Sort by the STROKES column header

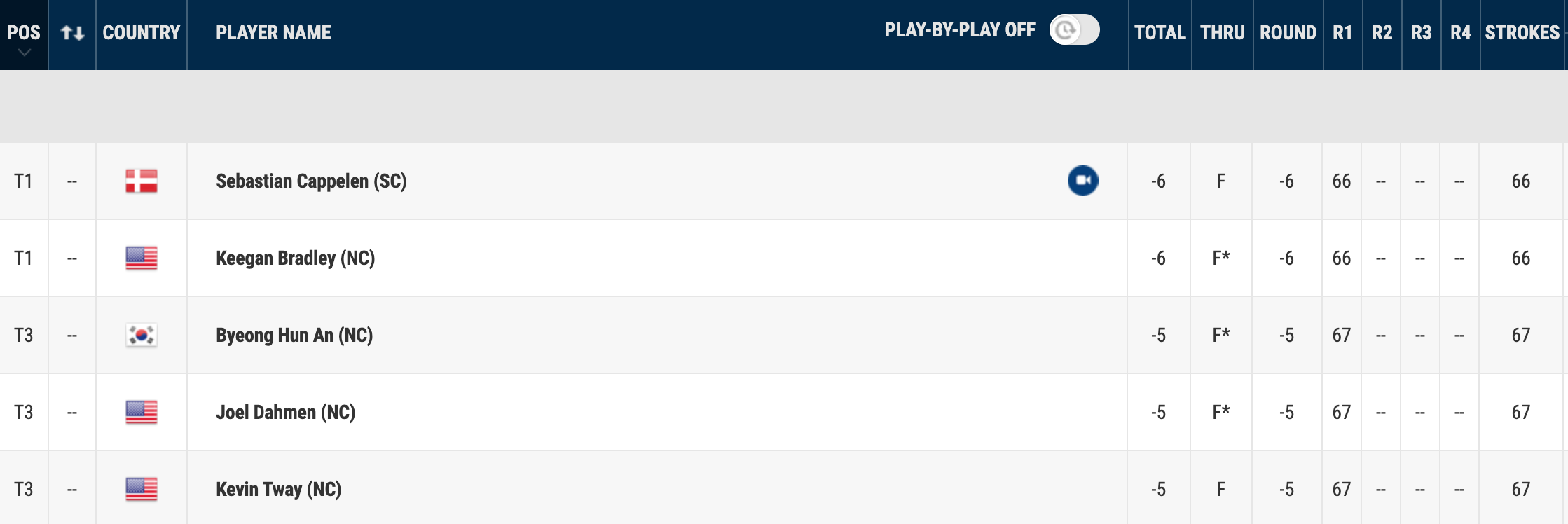pos(1522,32)
